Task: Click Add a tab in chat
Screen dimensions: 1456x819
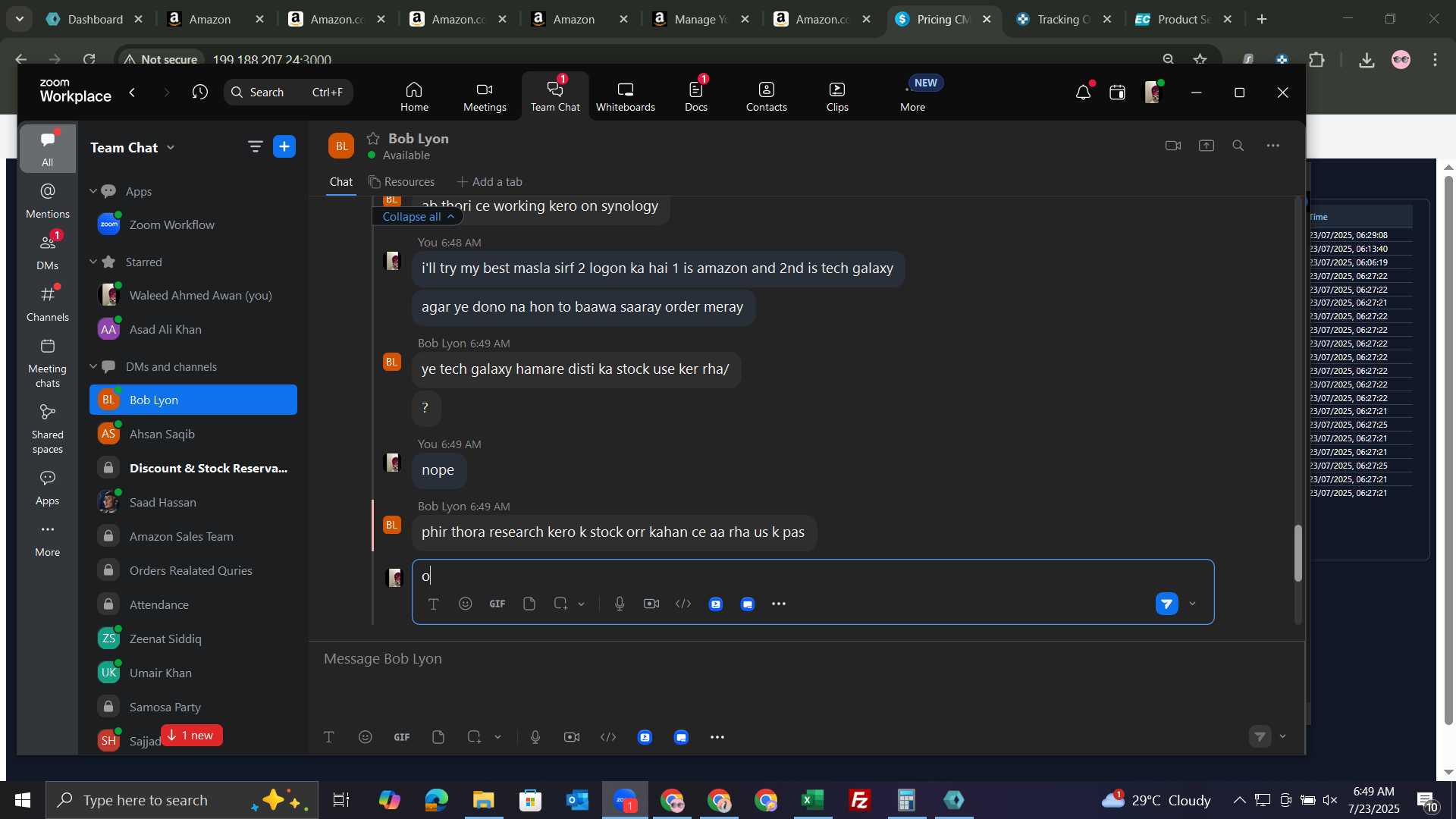Action: tap(489, 182)
